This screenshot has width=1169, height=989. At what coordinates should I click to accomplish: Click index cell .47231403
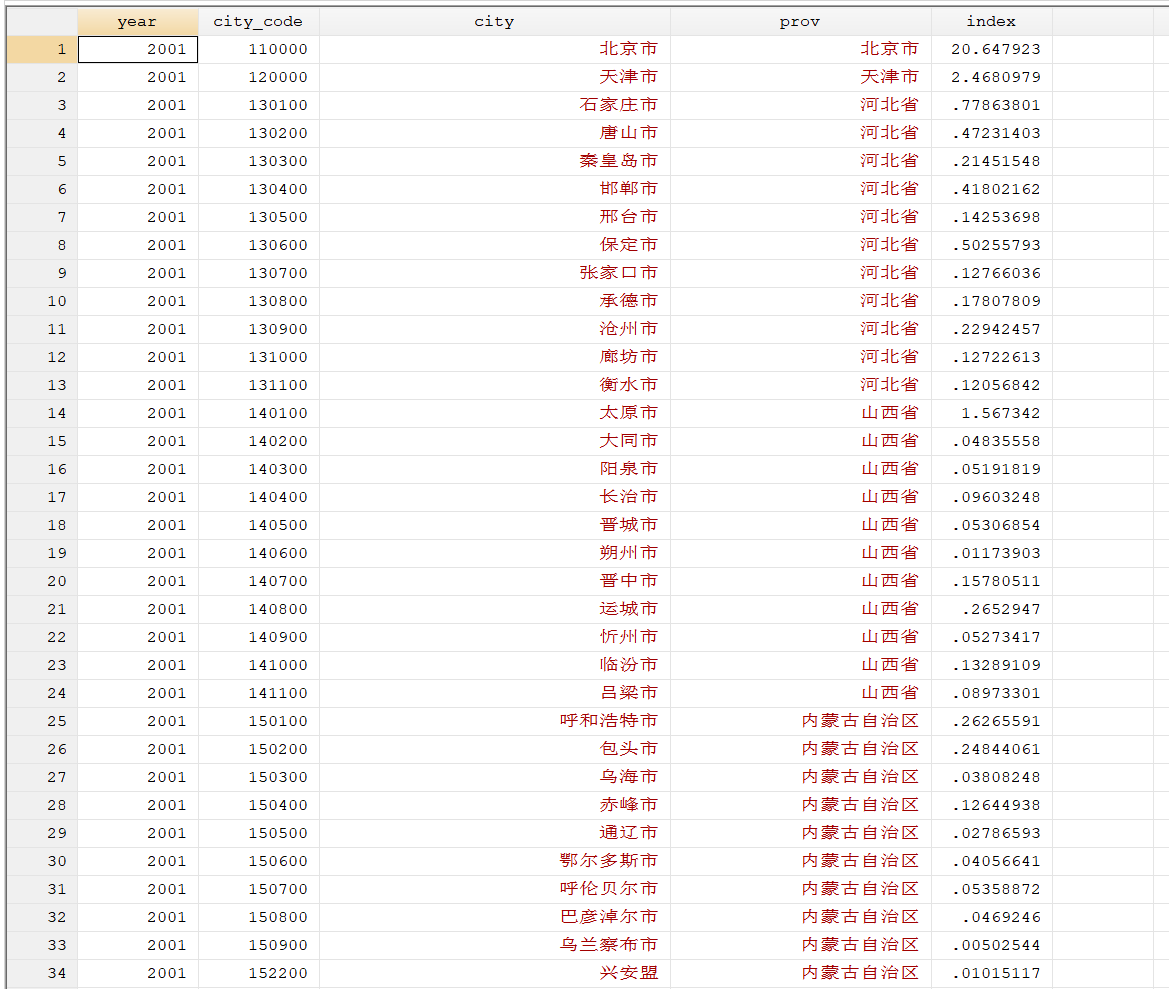(992, 133)
